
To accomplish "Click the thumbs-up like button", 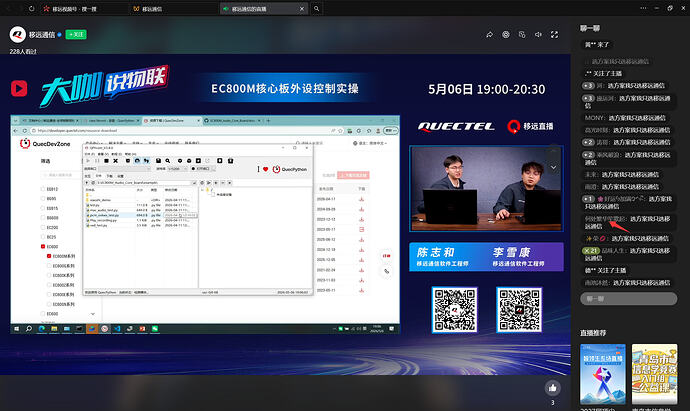I will click(x=553, y=388).
